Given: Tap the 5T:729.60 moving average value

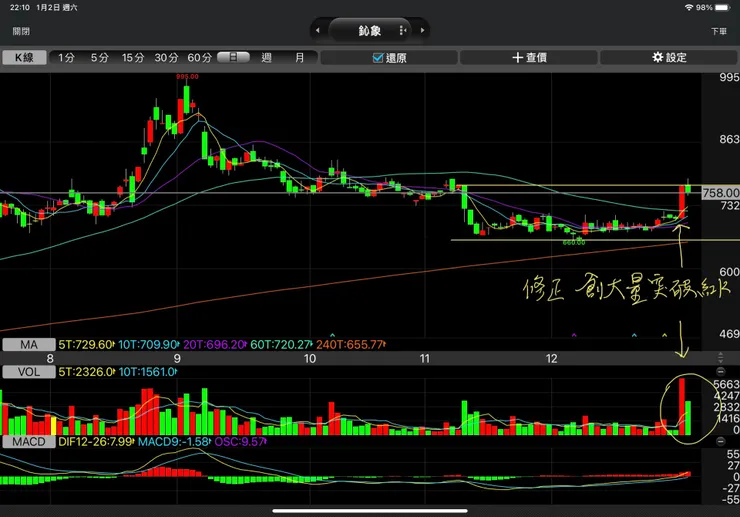Looking at the screenshot, I should coord(86,345).
